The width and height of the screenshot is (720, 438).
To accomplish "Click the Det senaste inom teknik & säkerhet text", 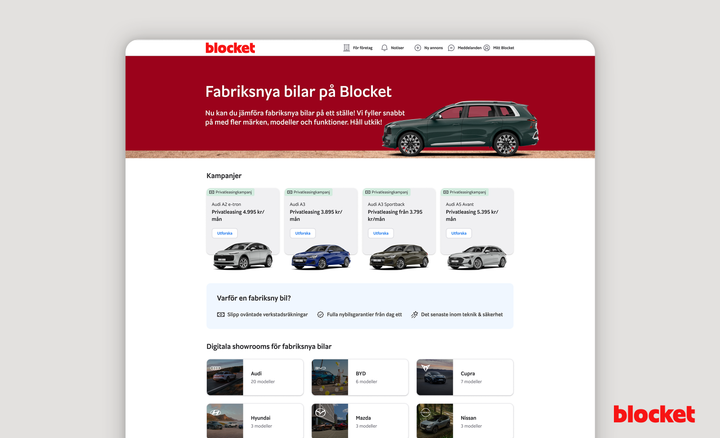I will pyautogui.click(x=462, y=314).
